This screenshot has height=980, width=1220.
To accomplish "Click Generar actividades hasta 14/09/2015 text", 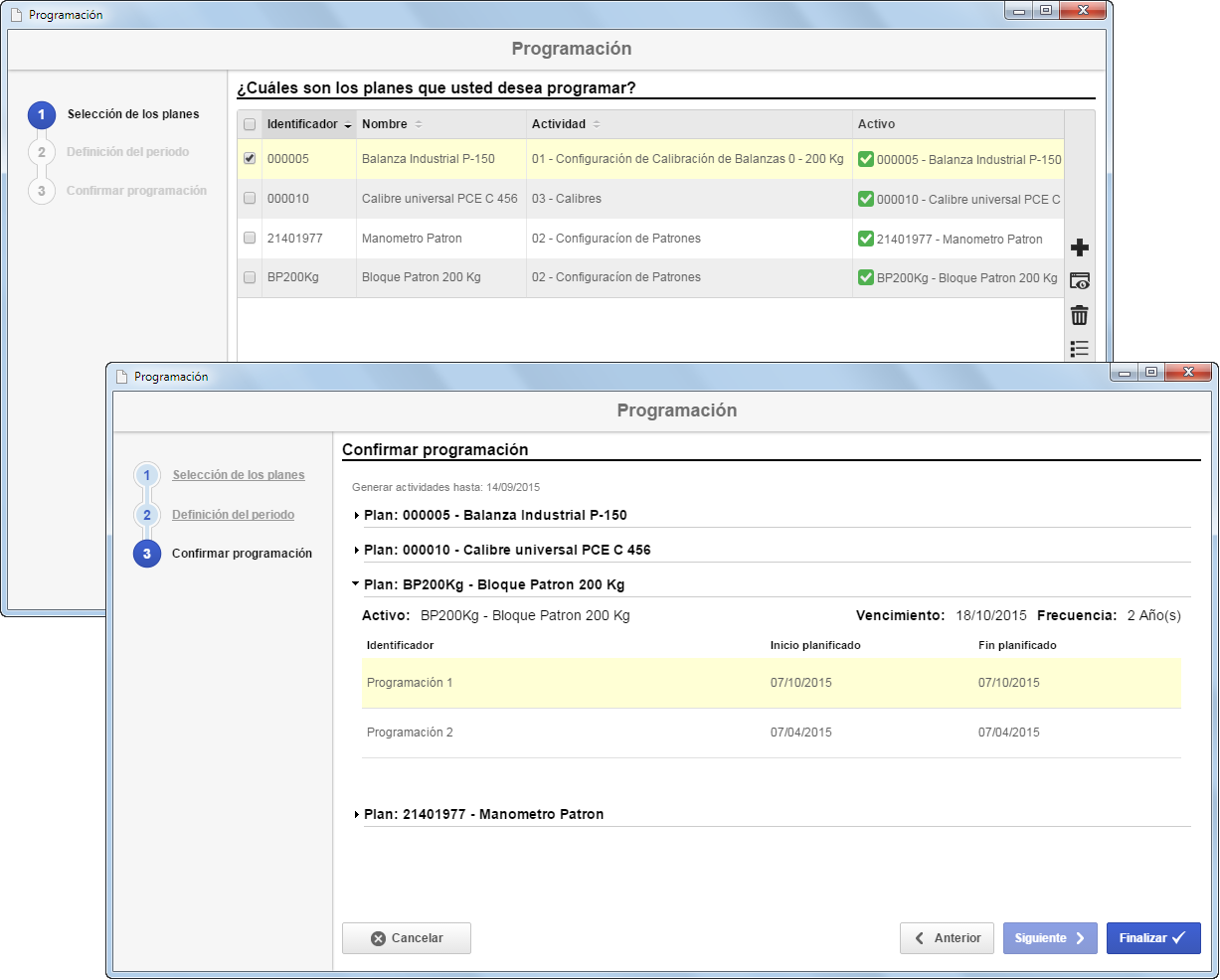I will tap(446, 488).
